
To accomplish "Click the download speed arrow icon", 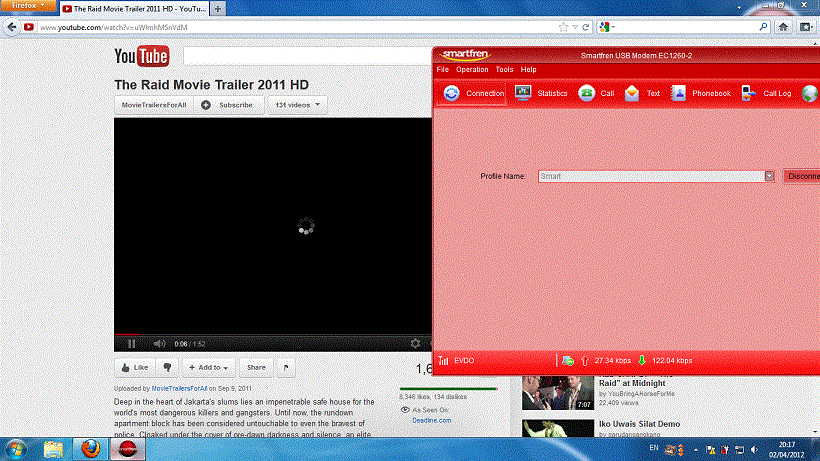I will click(x=642, y=361).
